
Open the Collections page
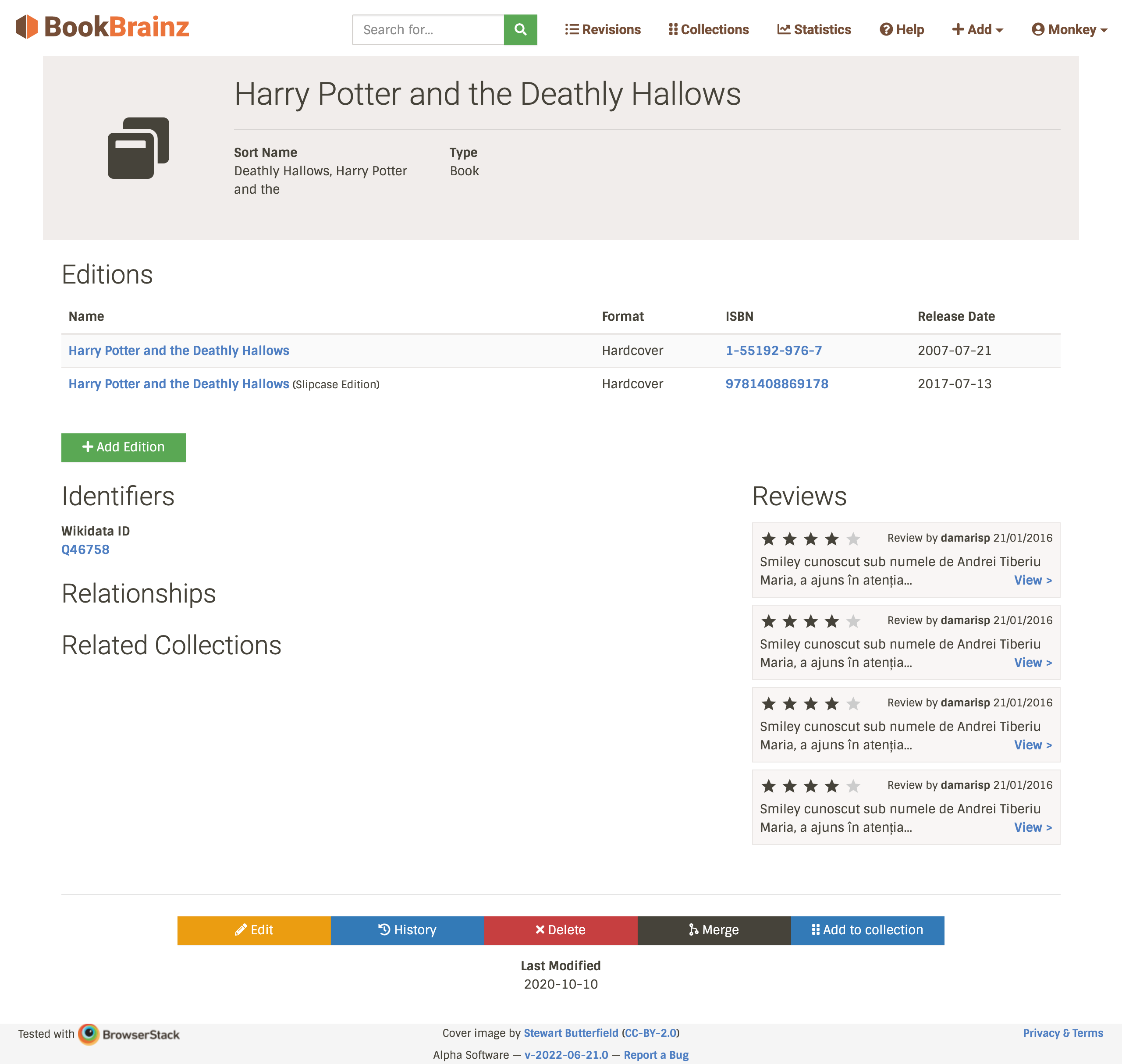point(709,29)
